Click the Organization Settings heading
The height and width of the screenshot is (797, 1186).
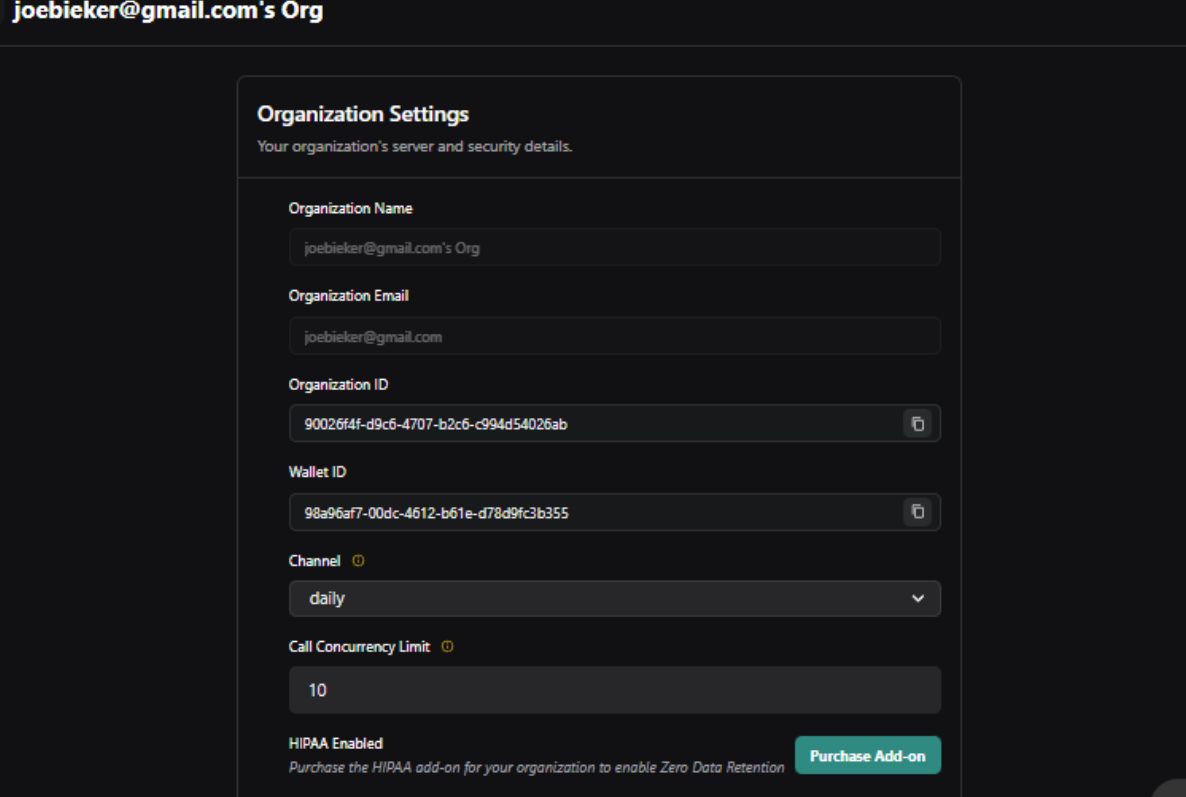[363, 114]
